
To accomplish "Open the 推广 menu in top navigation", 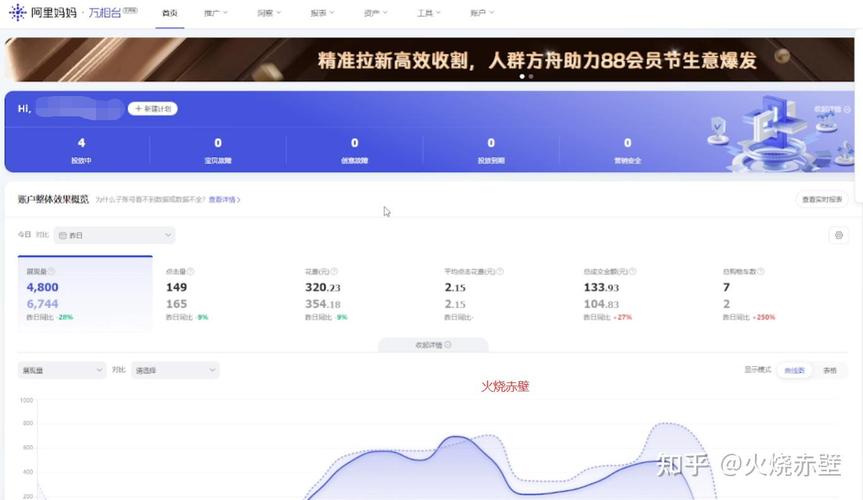I will tap(215, 13).
